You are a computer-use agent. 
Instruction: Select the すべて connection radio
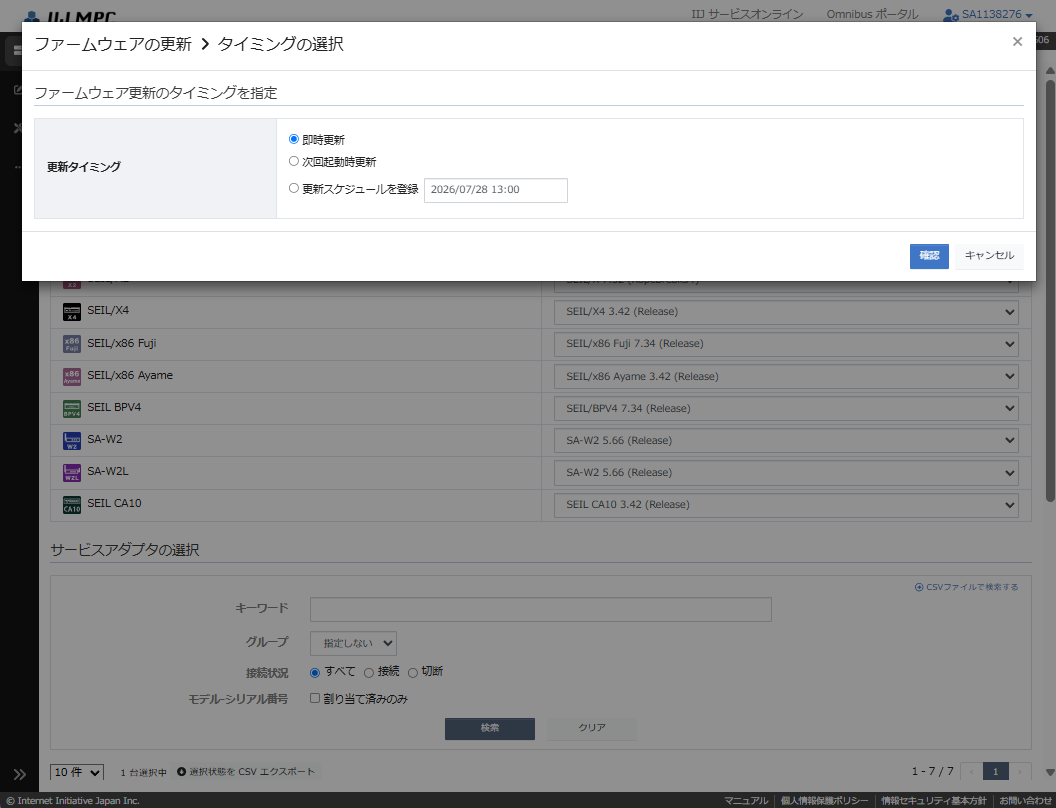pyautogui.click(x=315, y=673)
